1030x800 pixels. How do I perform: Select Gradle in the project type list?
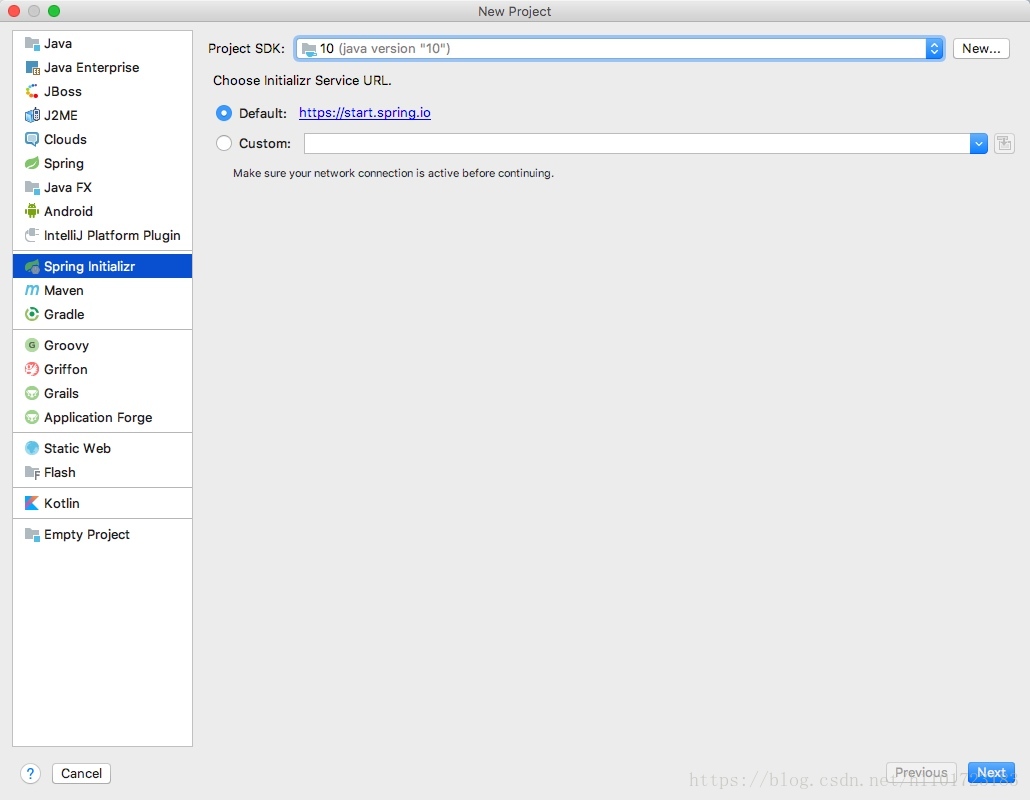[x=102, y=314]
